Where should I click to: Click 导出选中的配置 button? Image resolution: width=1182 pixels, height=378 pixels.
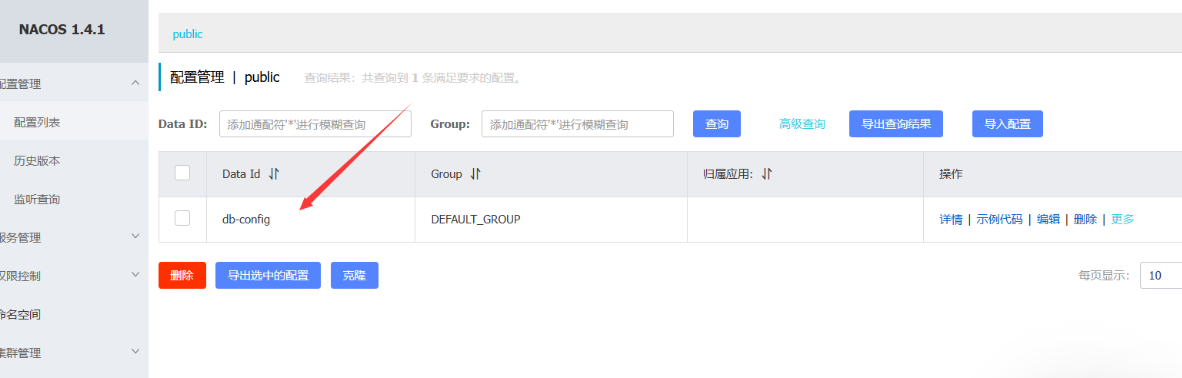pos(268,275)
